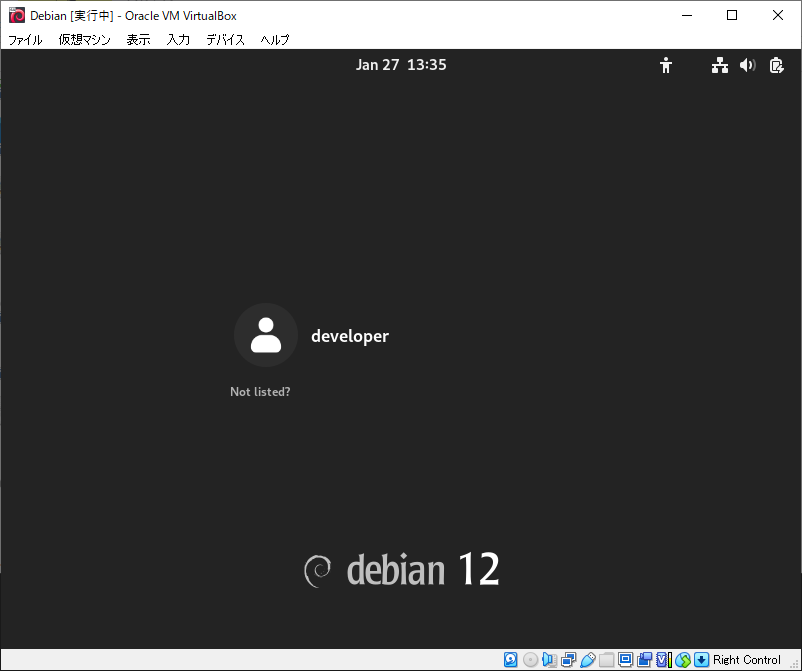Click the network adapters status icon

tap(568, 659)
